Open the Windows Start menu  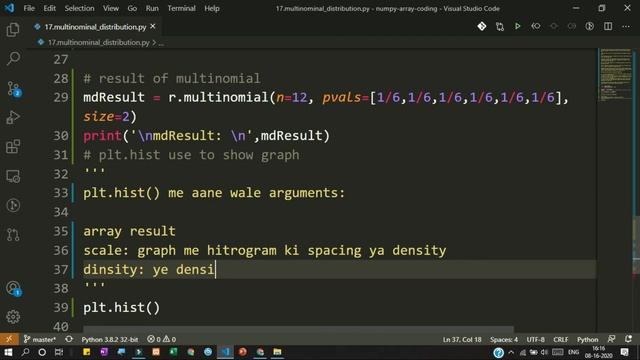8,352
